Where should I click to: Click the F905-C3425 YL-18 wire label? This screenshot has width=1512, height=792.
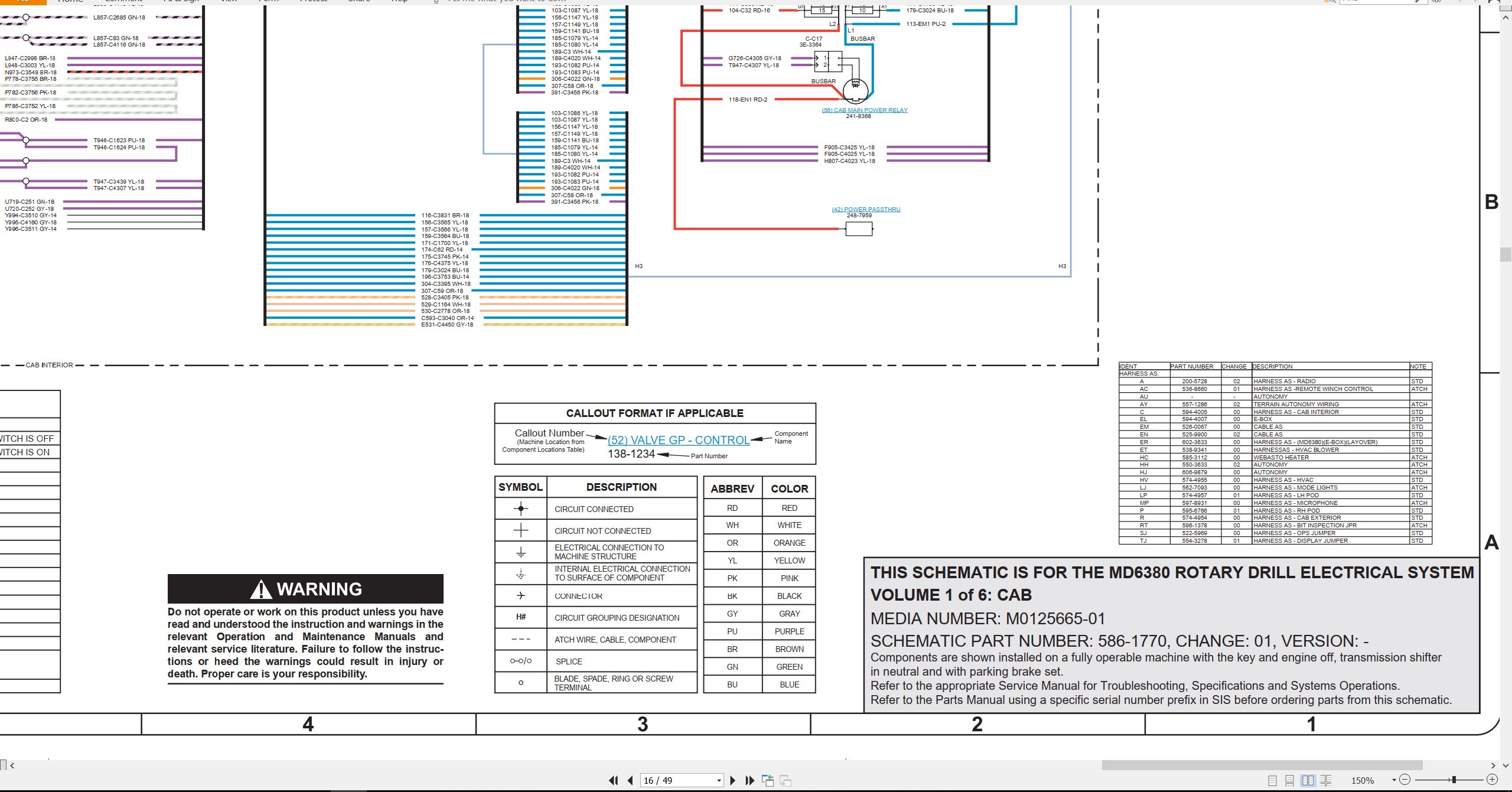tap(849, 147)
